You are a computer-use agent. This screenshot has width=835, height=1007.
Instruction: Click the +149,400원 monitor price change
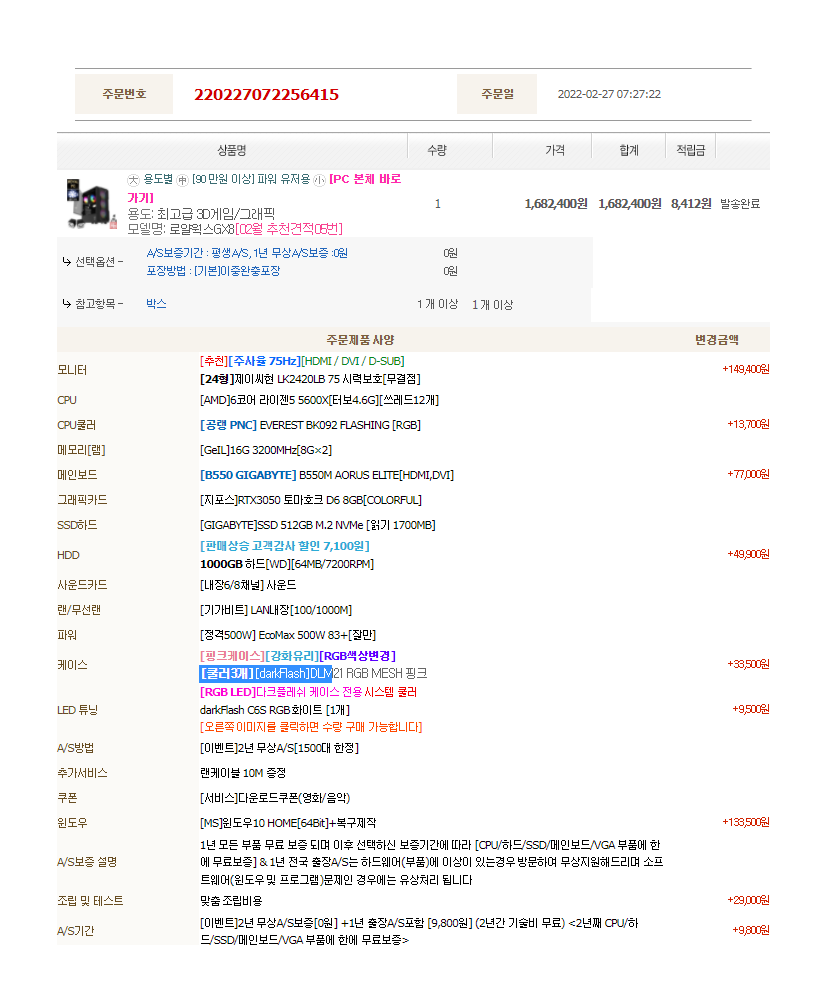(x=746, y=369)
